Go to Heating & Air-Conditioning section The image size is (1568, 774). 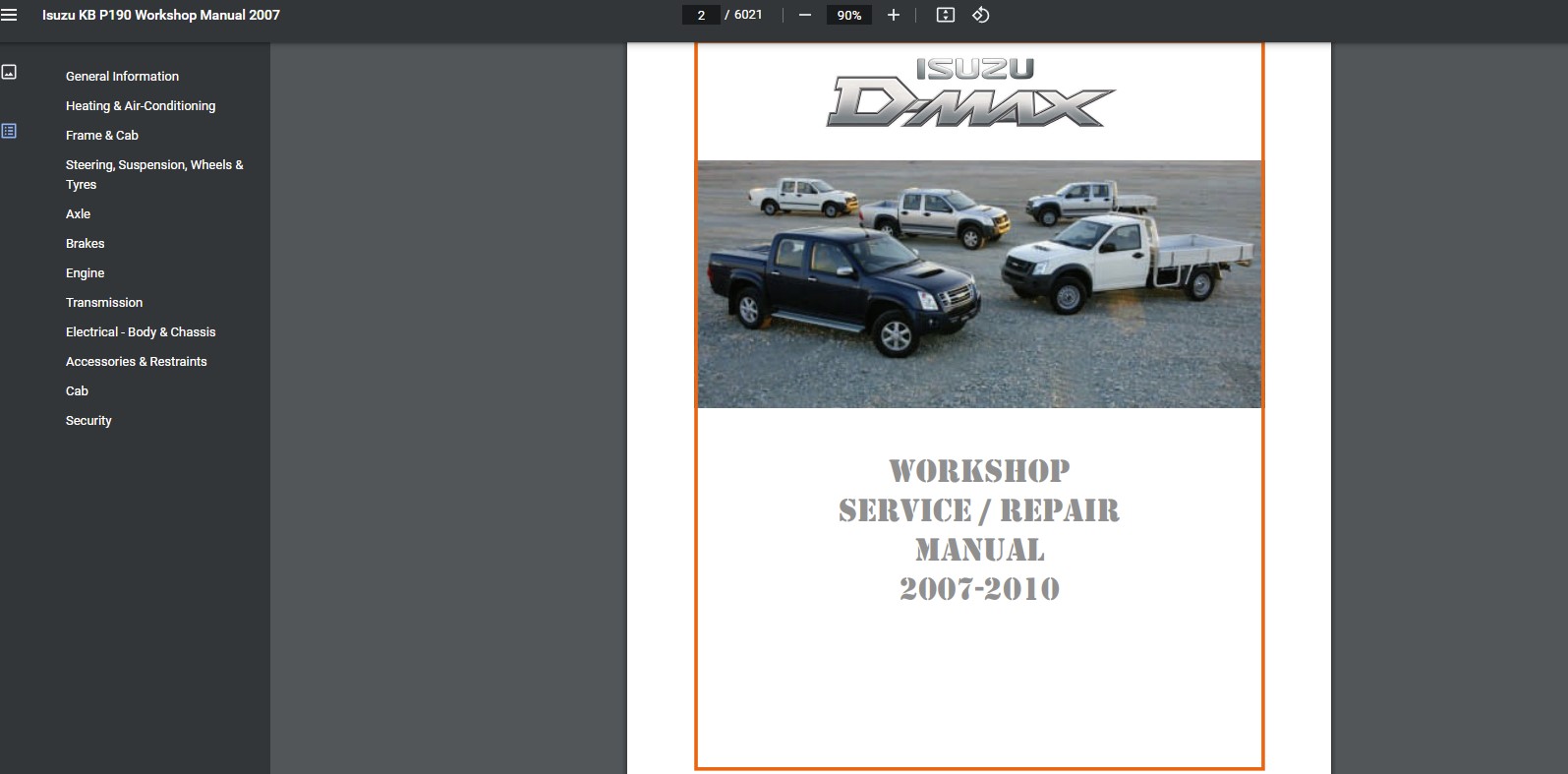[141, 105]
